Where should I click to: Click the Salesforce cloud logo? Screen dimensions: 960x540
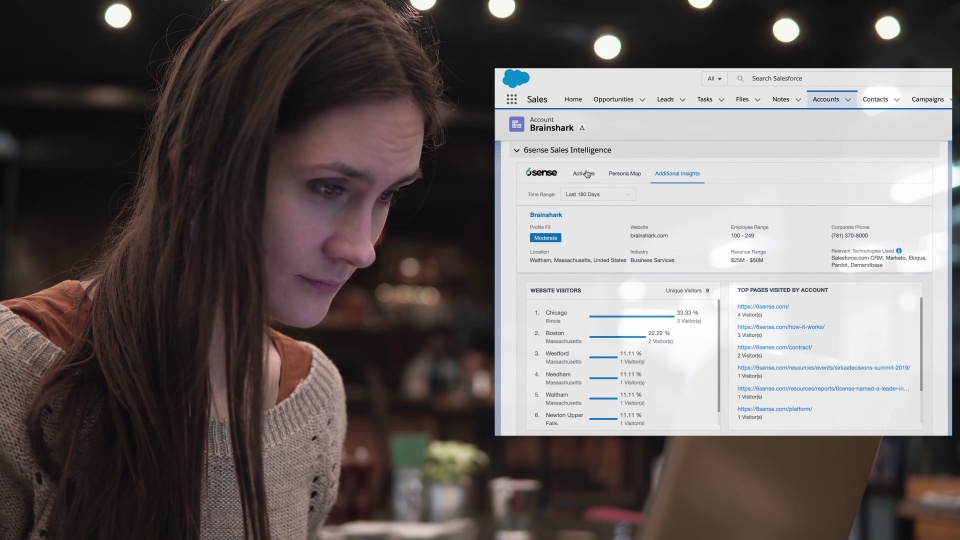(516, 79)
